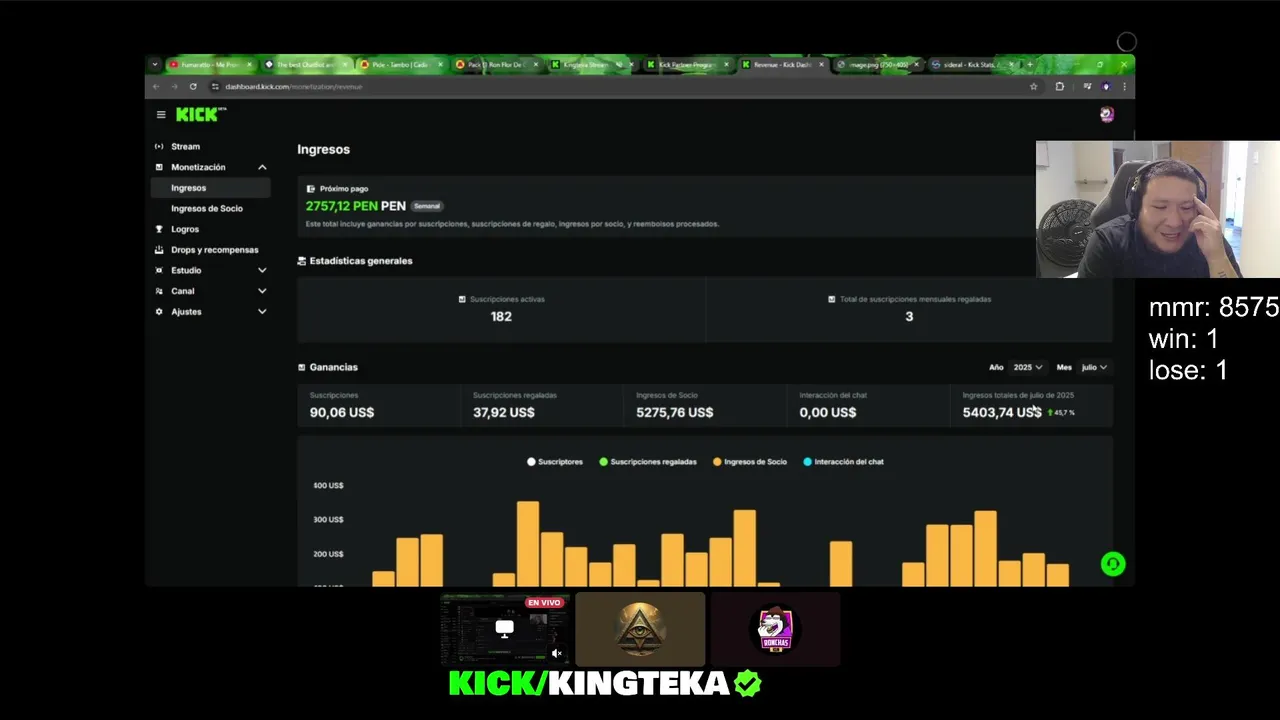
Task: Click the golden pyramid eye thumbnail
Action: (640, 629)
